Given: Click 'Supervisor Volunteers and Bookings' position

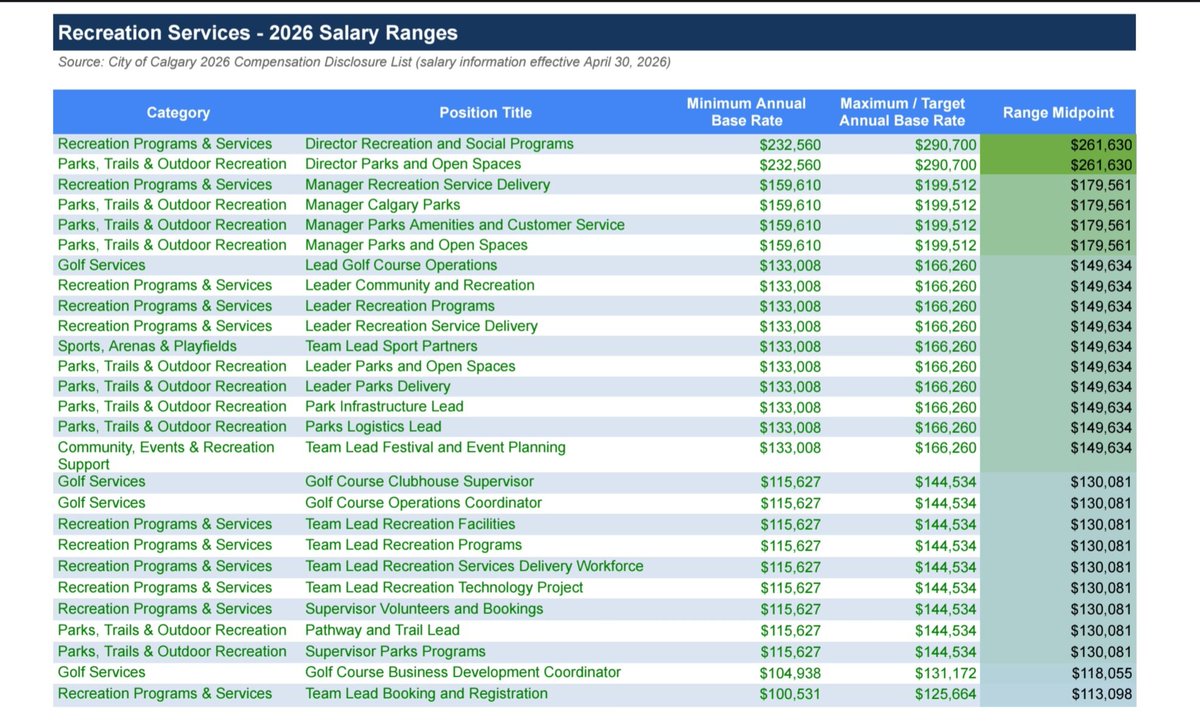Looking at the screenshot, I should point(424,608).
